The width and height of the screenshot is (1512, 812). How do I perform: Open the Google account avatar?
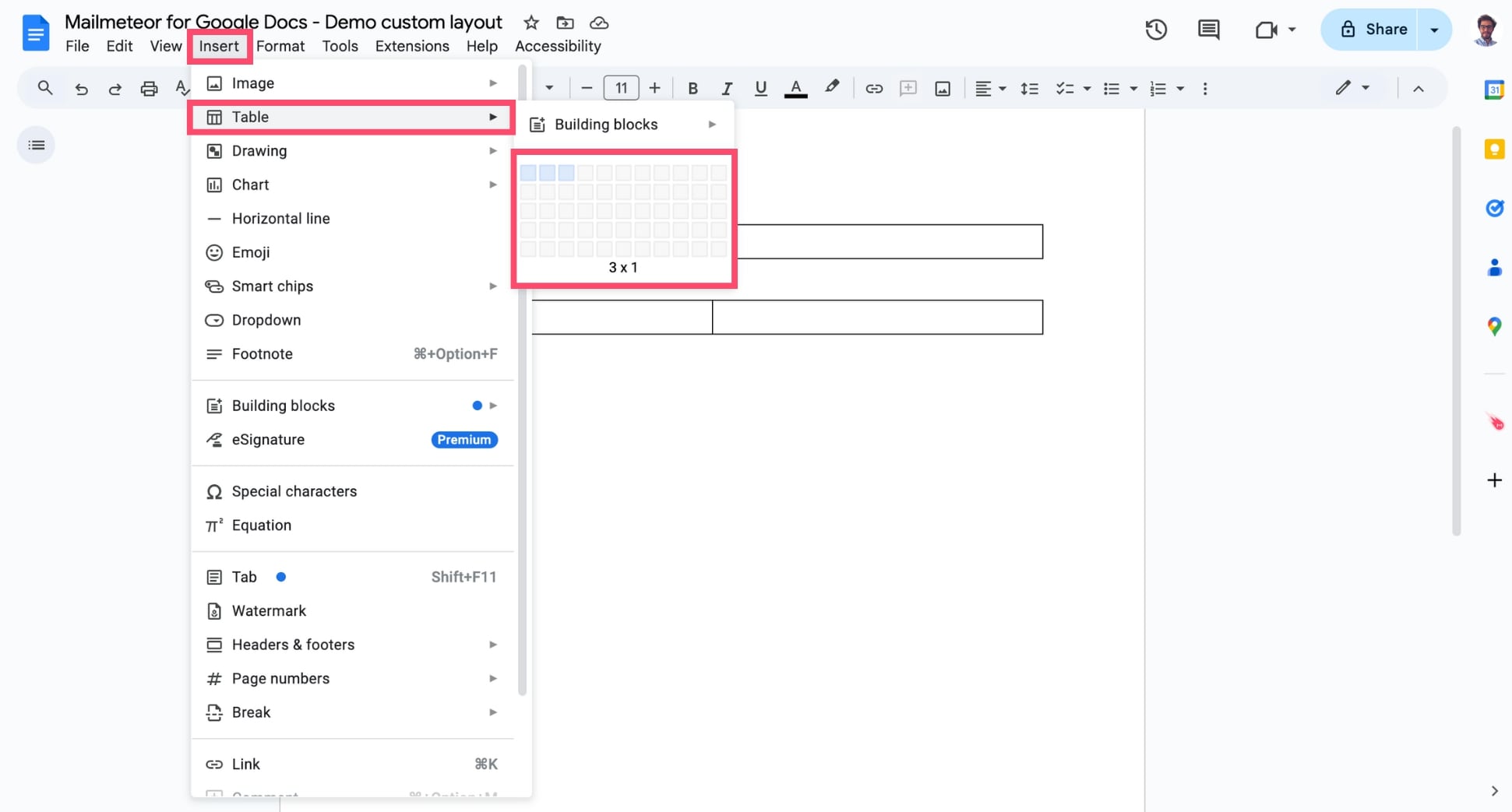pos(1486,30)
